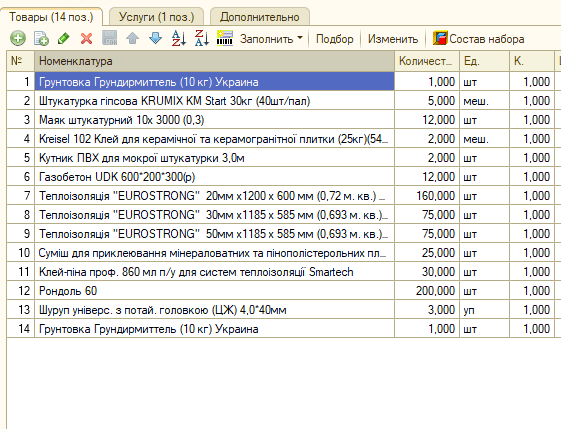The width and height of the screenshot is (561, 429).
Task: Select Kreisel 102 Клей для керамічної row
Action: 214,139
